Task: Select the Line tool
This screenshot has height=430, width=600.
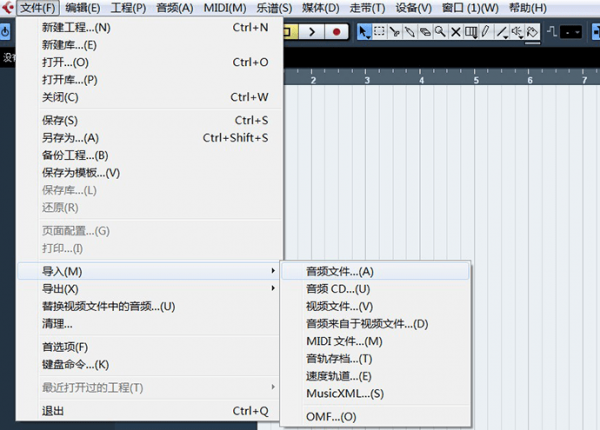Action: (x=502, y=32)
